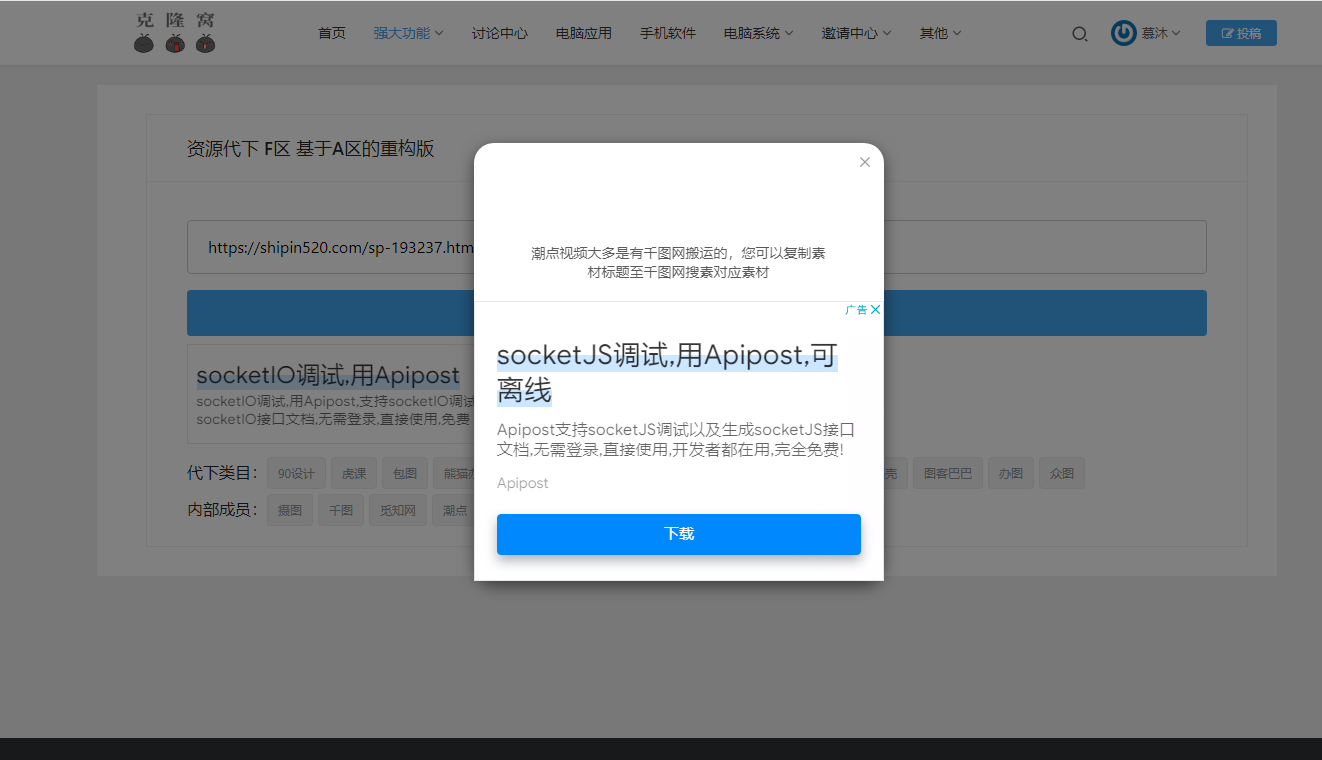Close the popup dialog with the X
Viewport: 1322px width, 760px height.
865,162
